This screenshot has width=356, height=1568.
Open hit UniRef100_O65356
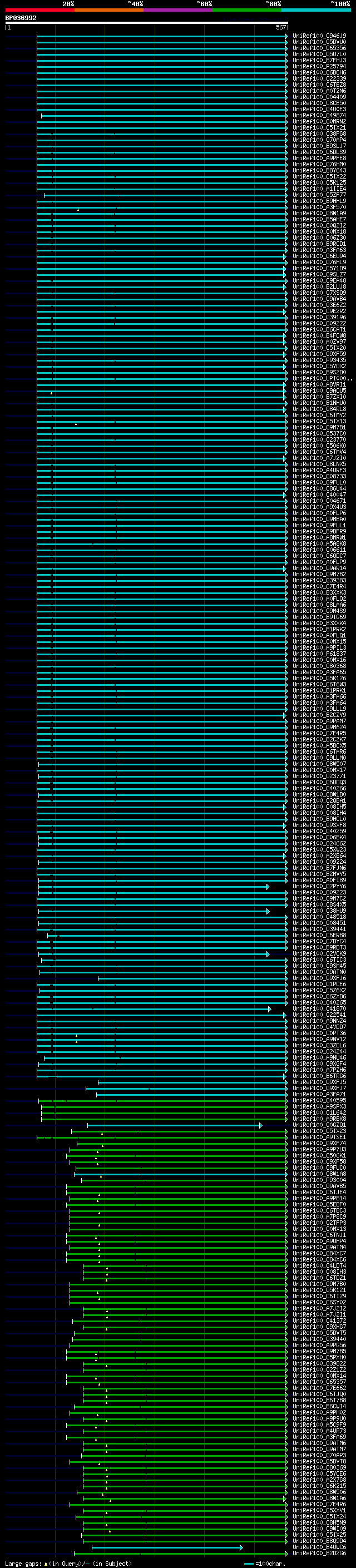(319, 48)
